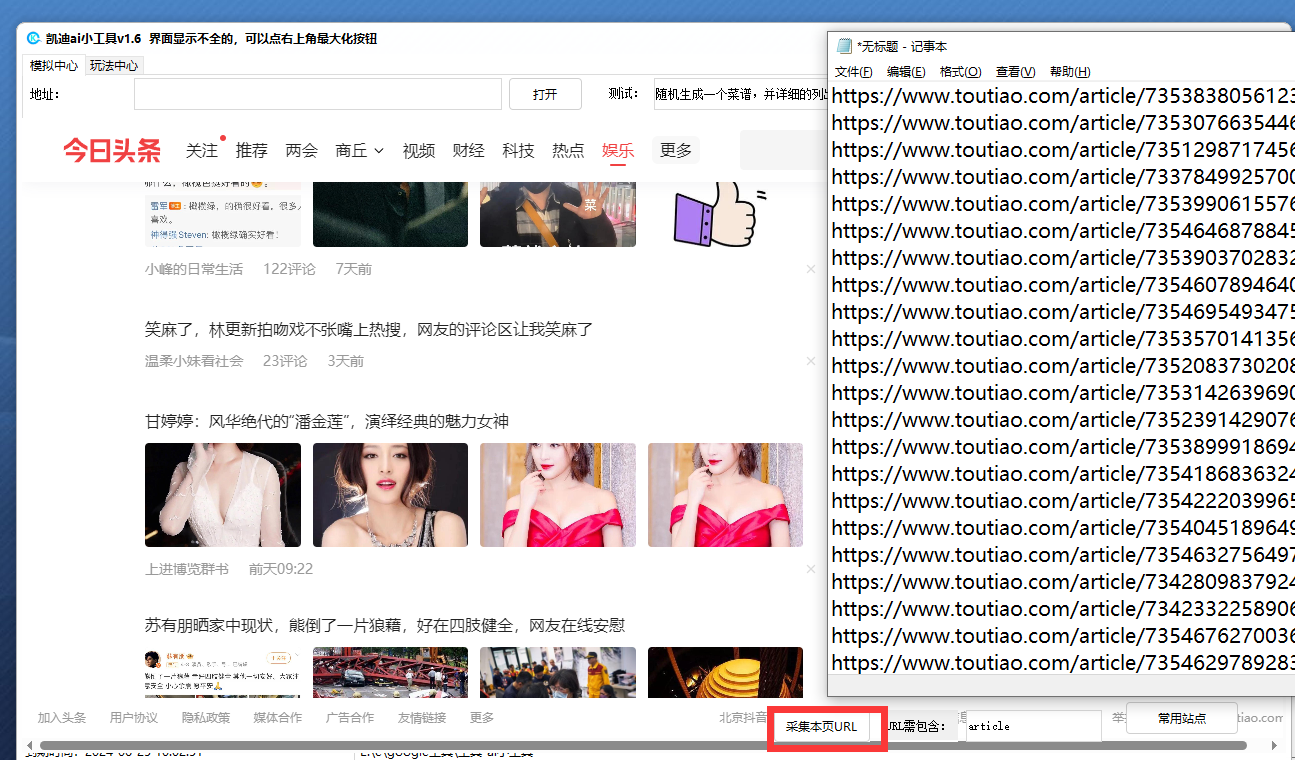
Task: Click the collapsed red structure photo thumbnail
Action: (x=390, y=672)
